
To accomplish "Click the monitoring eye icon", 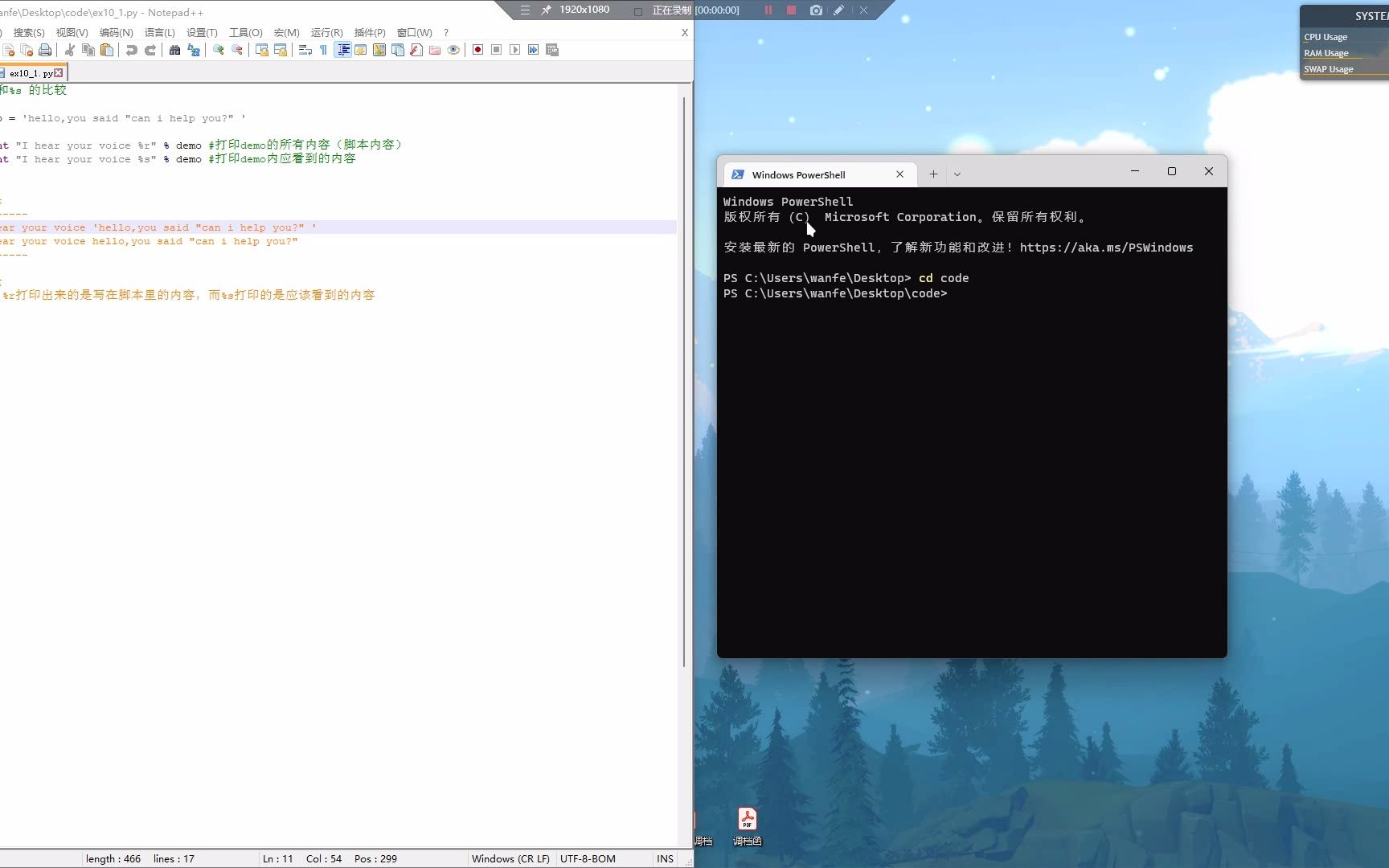I will click(453, 50).
